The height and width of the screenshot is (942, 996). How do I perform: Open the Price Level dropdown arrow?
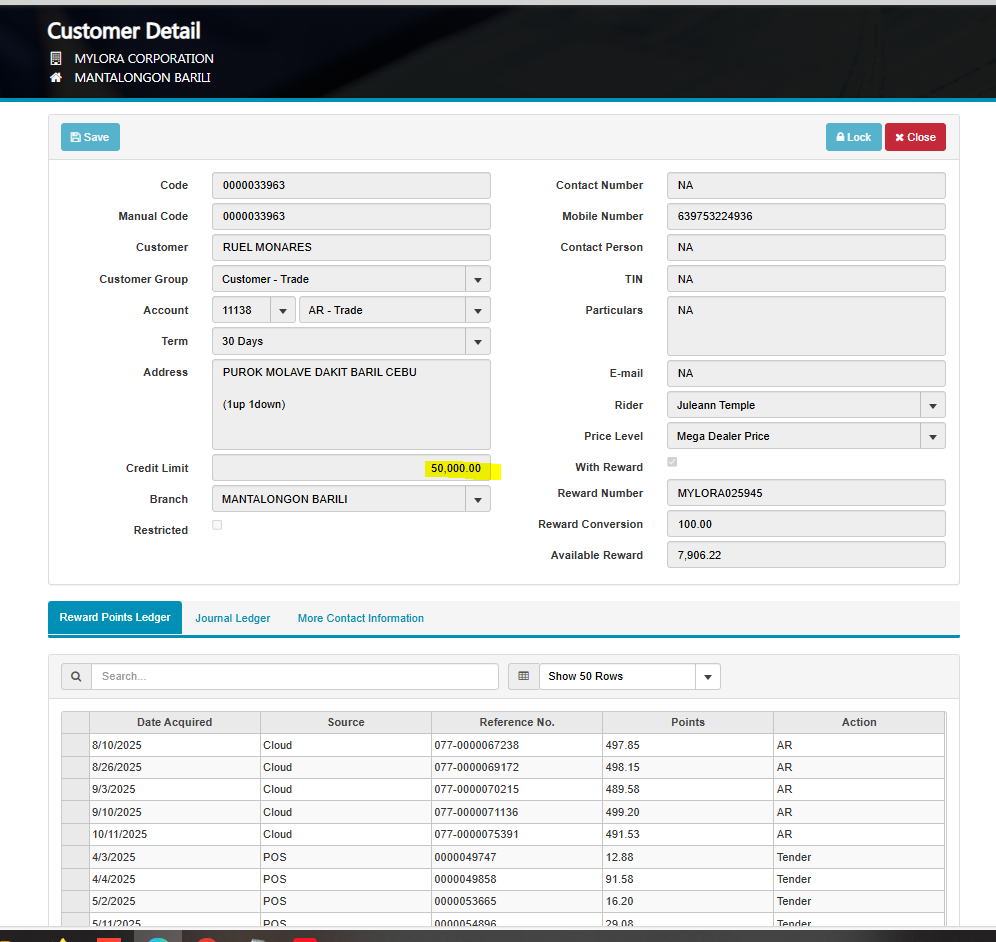pyautogui.click(x=932, y=436)
